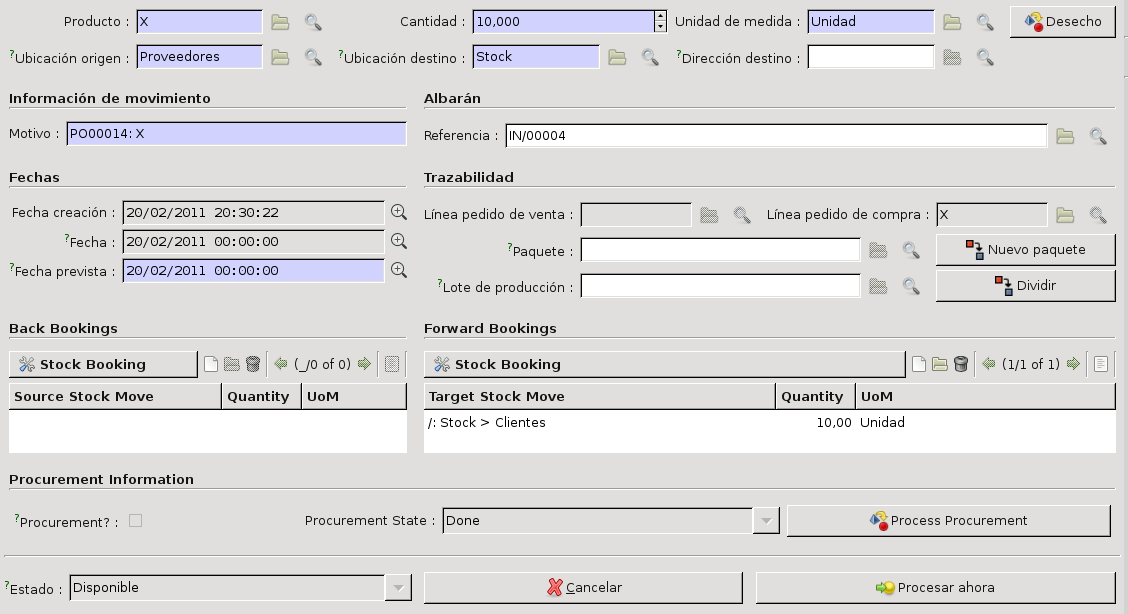Click search icon beside Ubicación destino
Image resolution: width=1128 pixels, height=614 pixels.
tap(650, 58)
